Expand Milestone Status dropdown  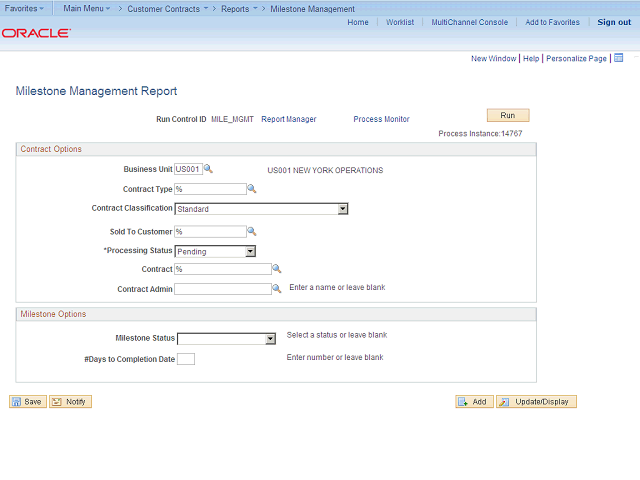(270, 339)
